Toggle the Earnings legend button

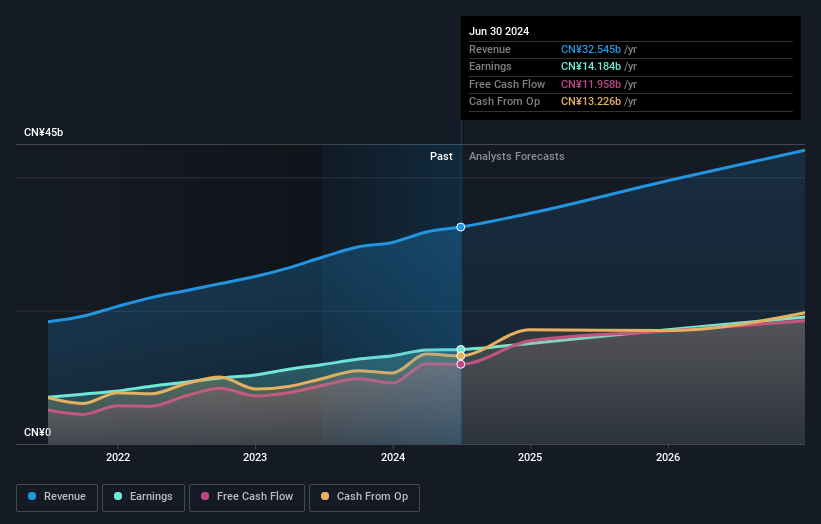click(143, 497)
